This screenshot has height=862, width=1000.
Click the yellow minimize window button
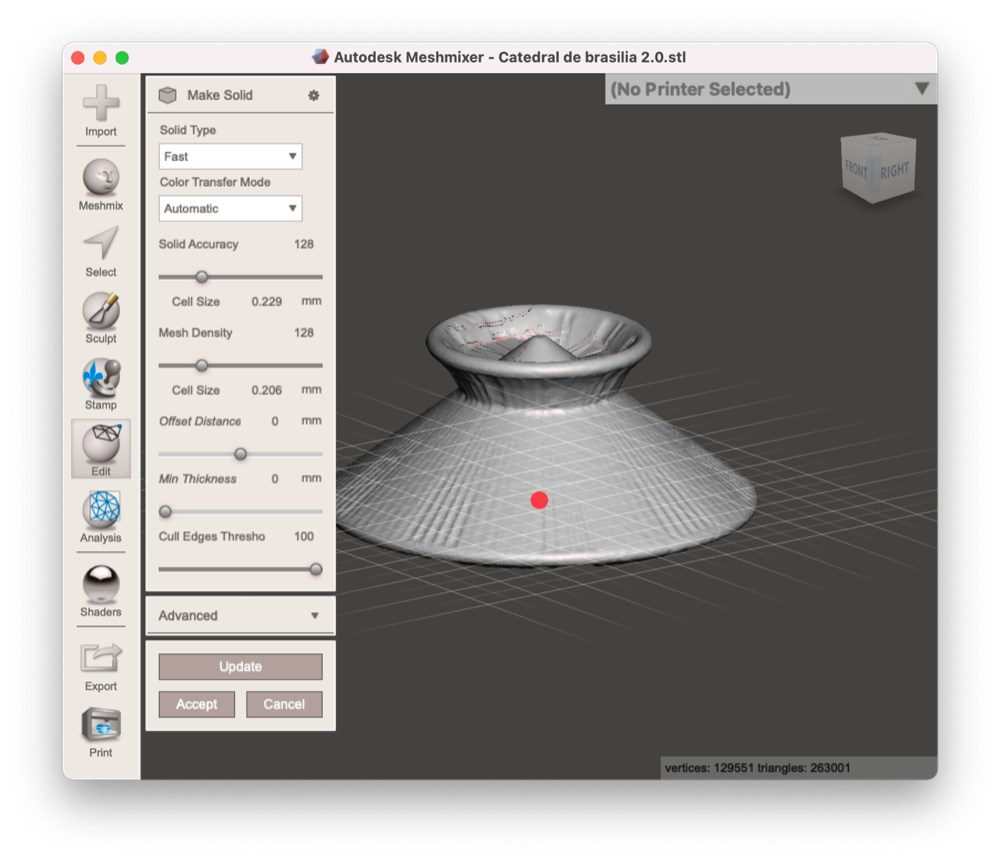(x=99, y=58)
